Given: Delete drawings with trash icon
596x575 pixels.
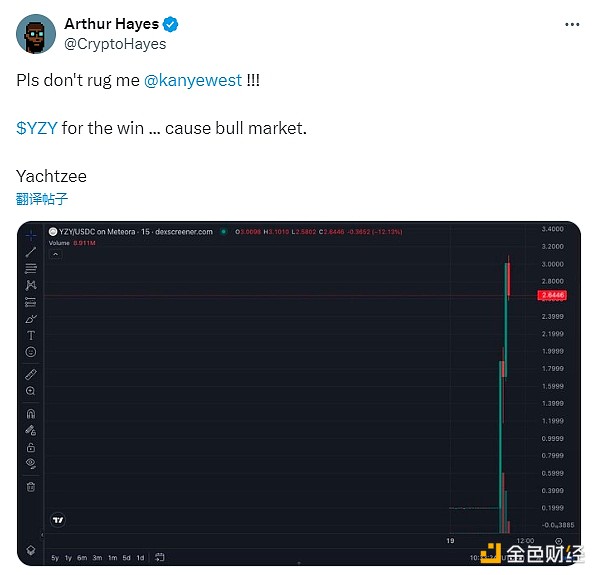Looking at the screenshot, I should 31,487.
